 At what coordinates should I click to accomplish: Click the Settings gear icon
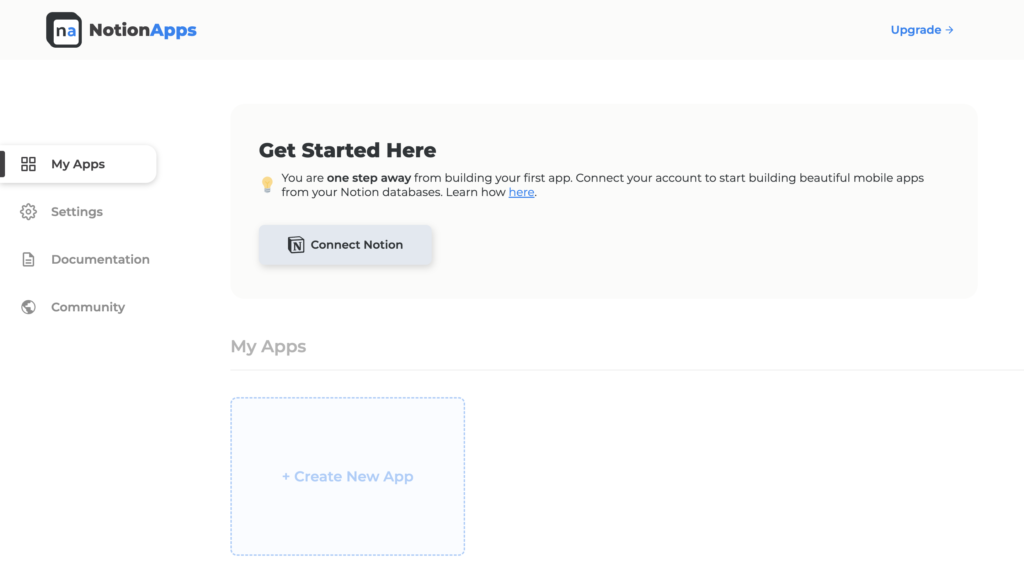(29, 212)
